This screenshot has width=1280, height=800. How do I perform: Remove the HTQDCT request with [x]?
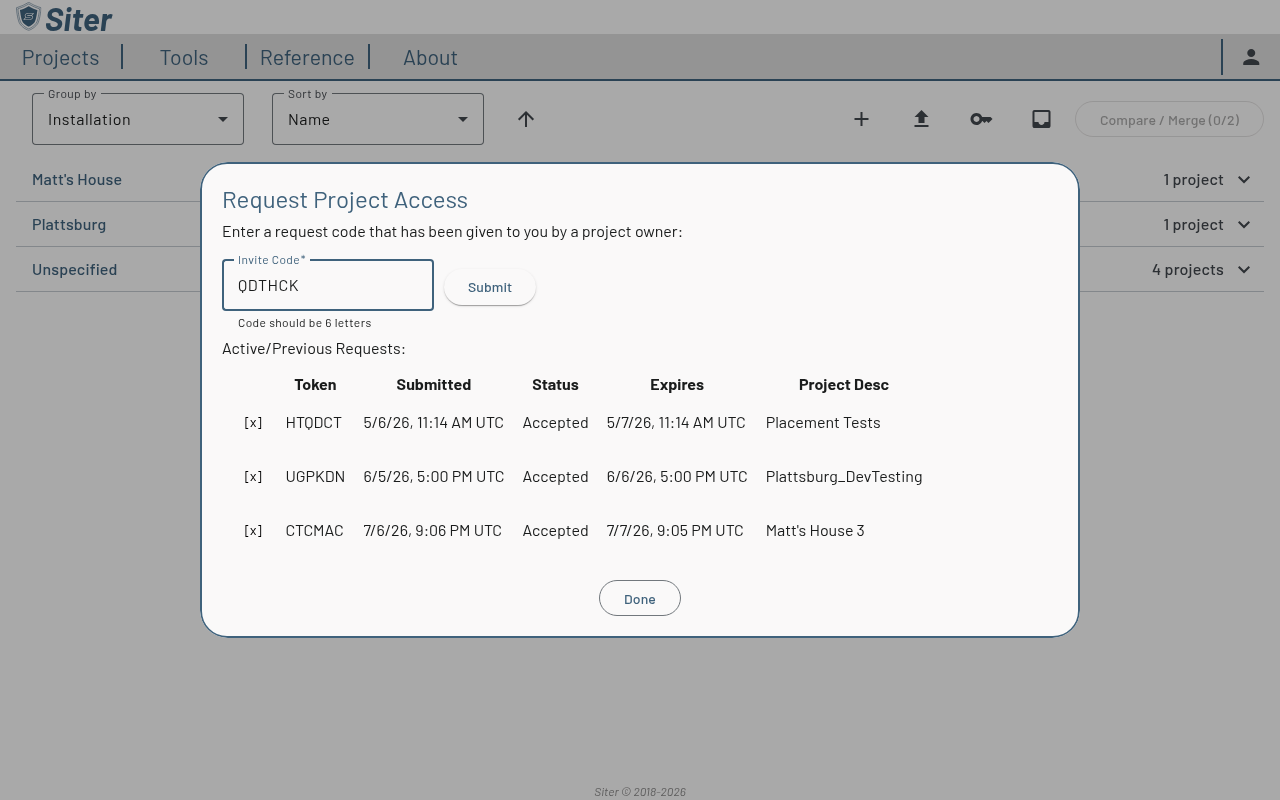coord(253,422)
